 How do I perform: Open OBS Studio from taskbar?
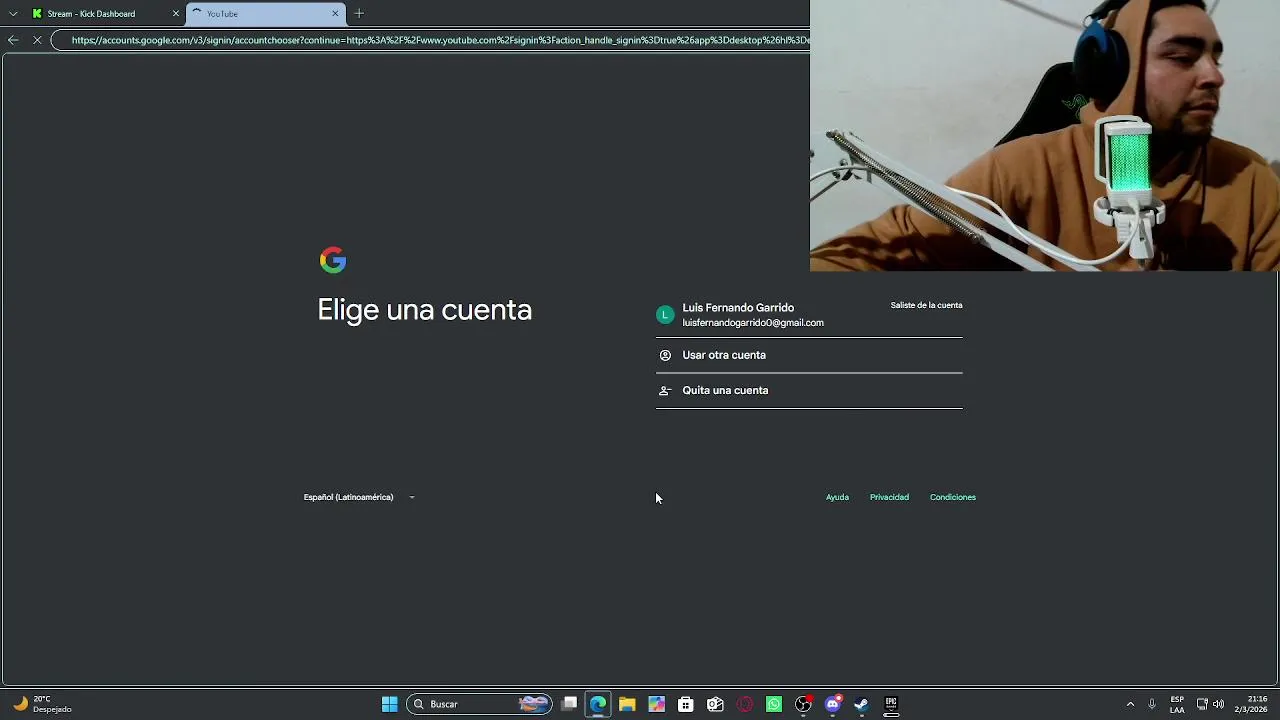[803, 704]
